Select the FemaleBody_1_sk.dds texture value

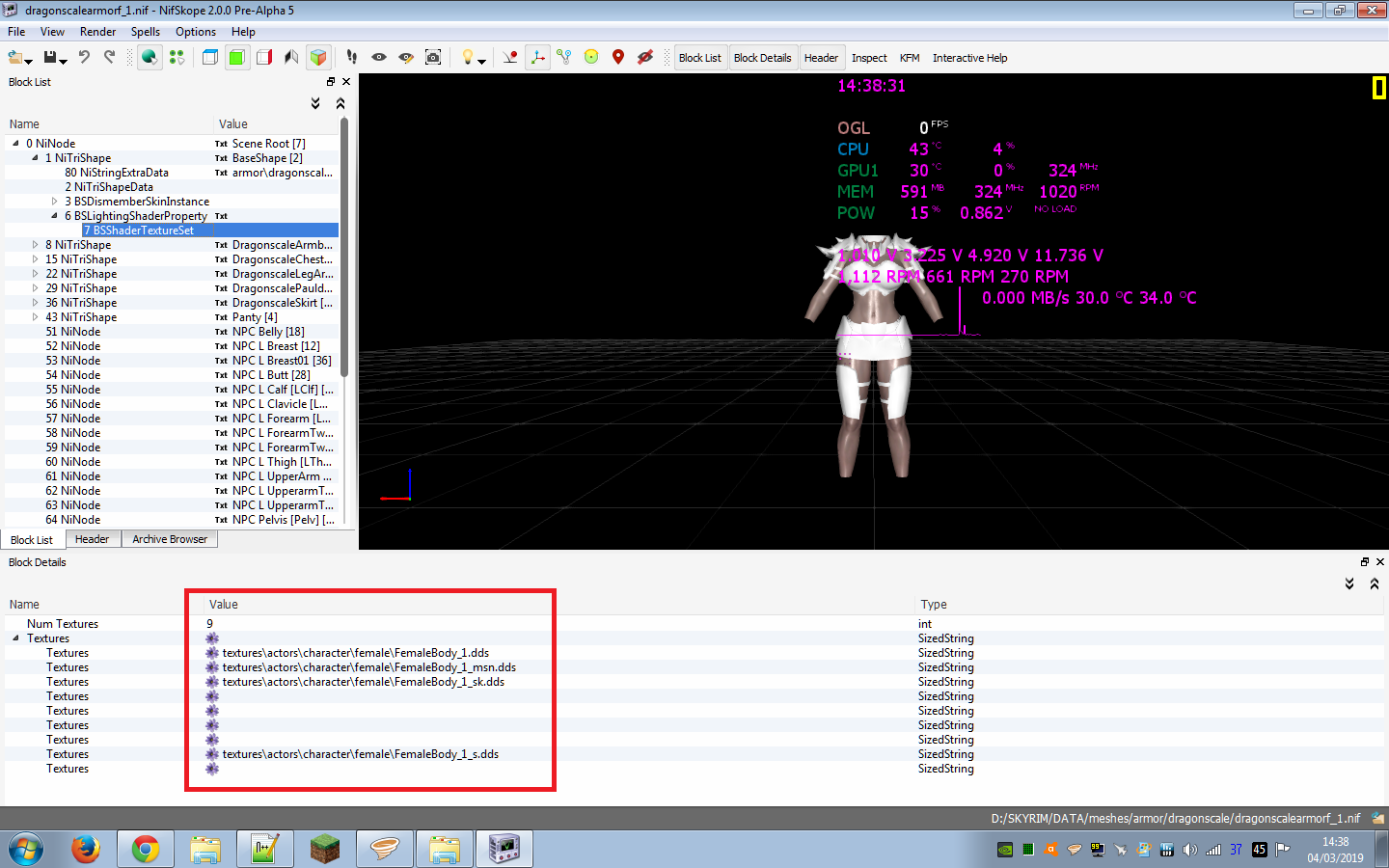click(364, 682)
